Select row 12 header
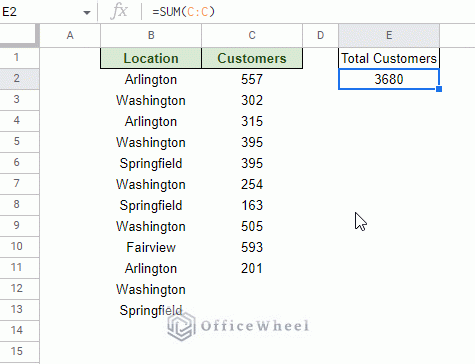The height and width of the screenshot is (364, 475). (19, 289)
